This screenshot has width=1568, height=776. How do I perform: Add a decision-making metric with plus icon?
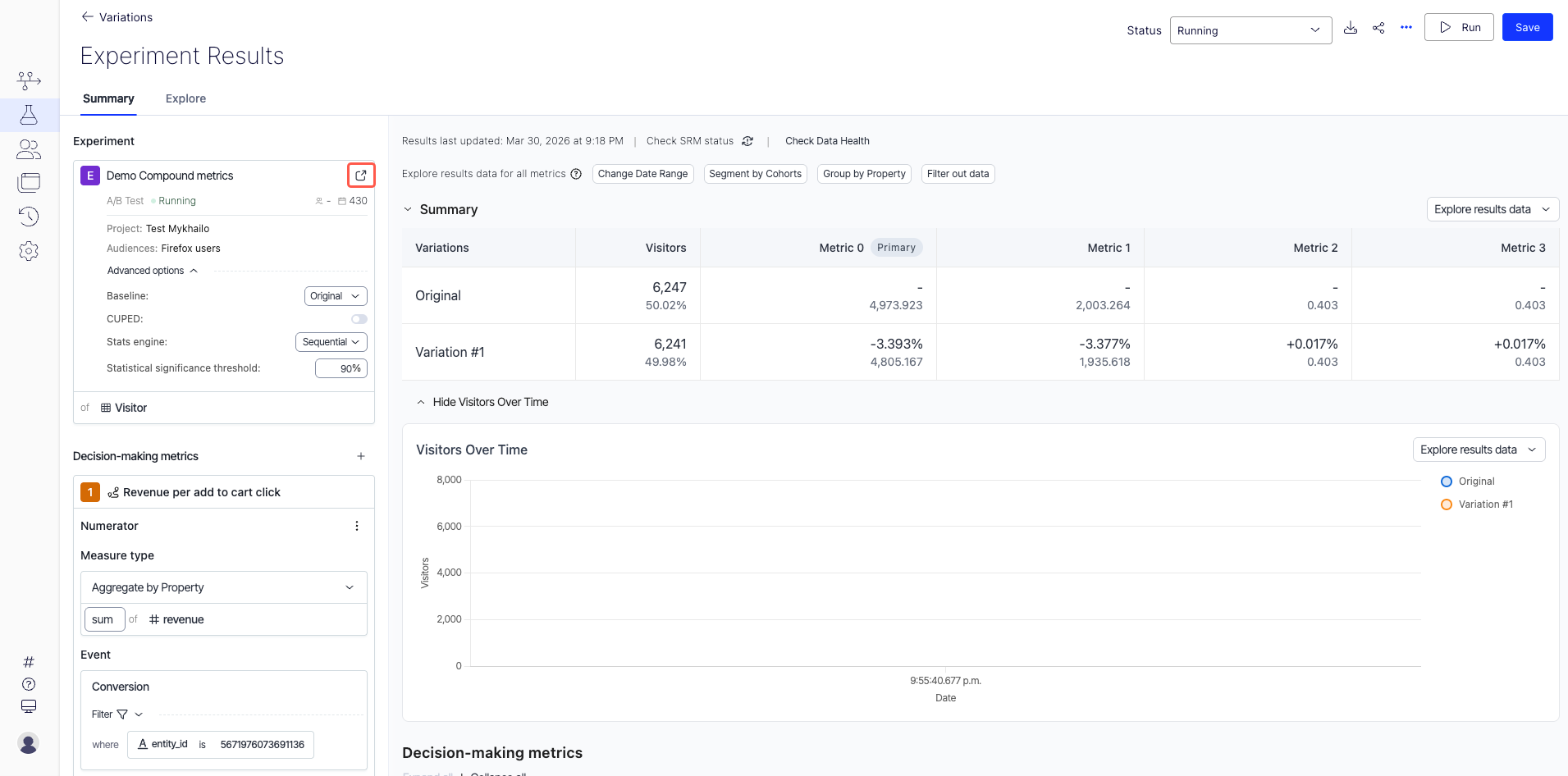pos(361,456)
